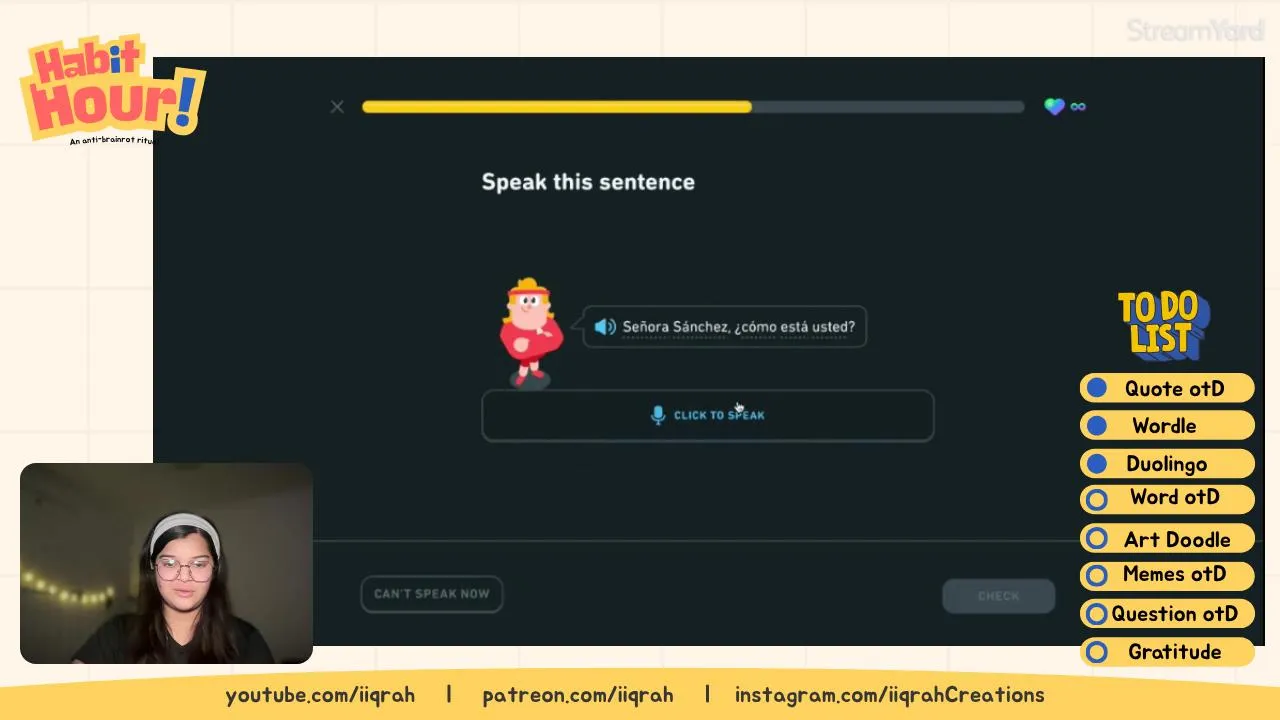The height and width of the screenshot is (720, 1280).
Task: Toggle the Word otD to-do circle
Action: click(1097, 499)
